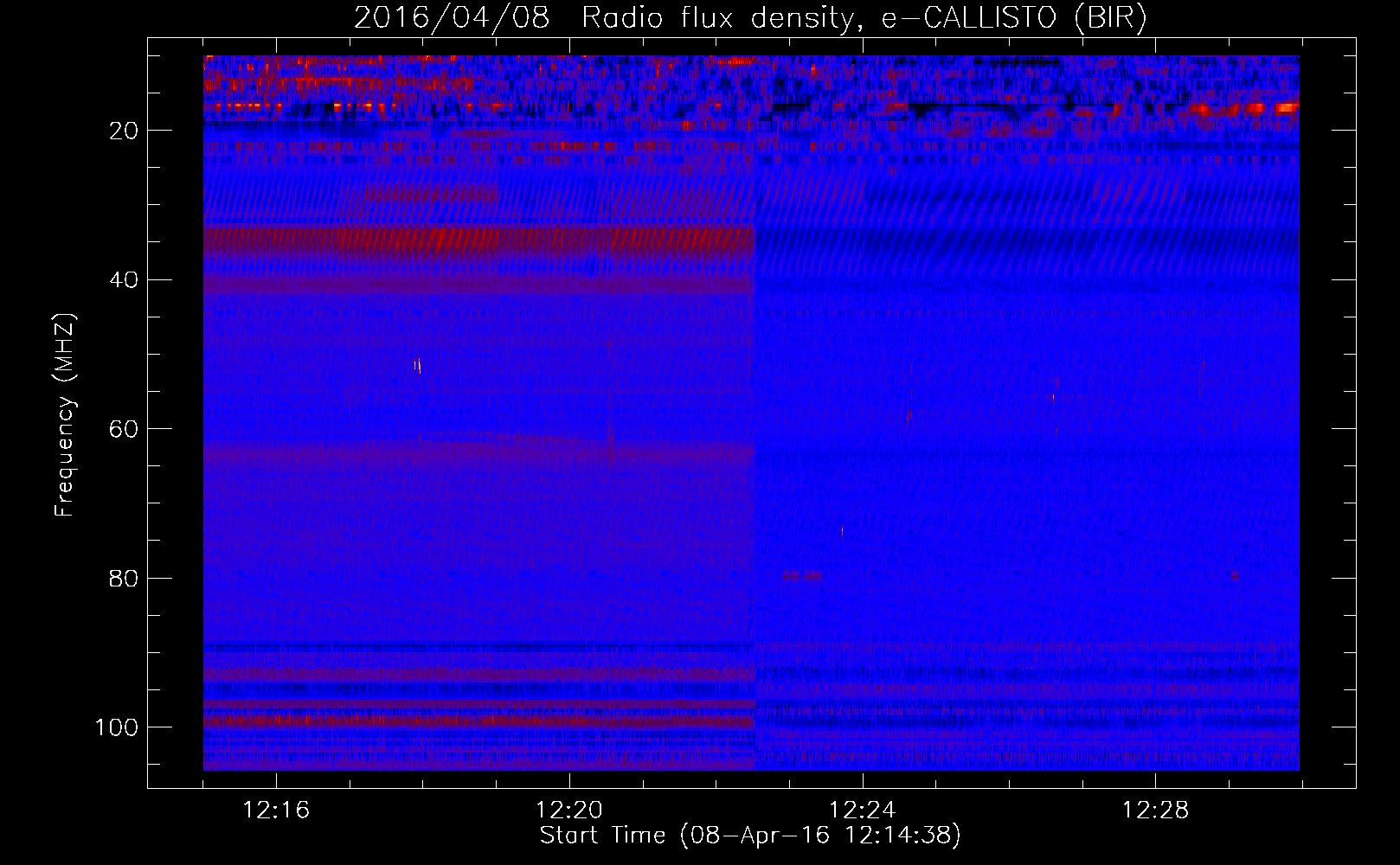Image resolution: width=1400 pixels, height=865 pixels.
Task: Click the yellow burst spike near 52 MHz
Action: click(418, 365)
